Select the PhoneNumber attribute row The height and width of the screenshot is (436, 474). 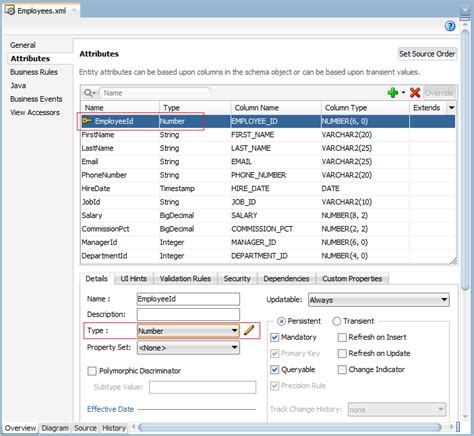pos(268,175)
